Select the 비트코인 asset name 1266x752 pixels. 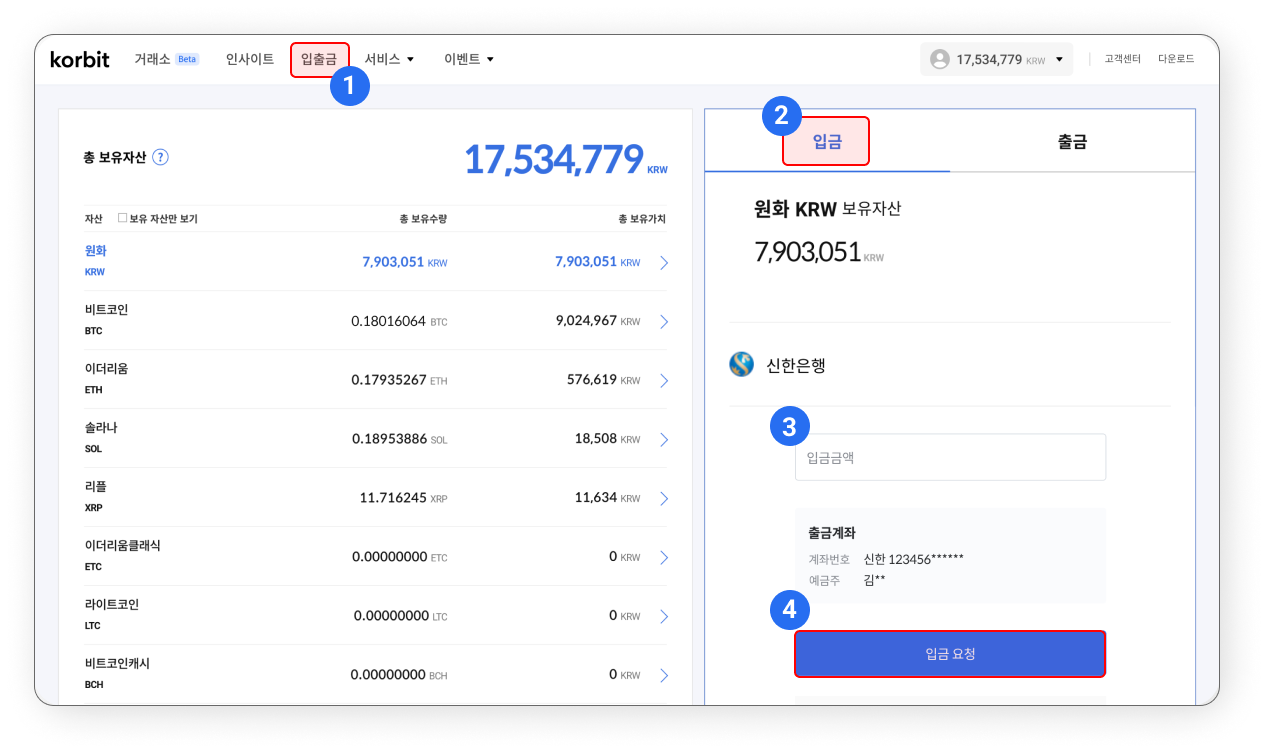pos(107,310)
